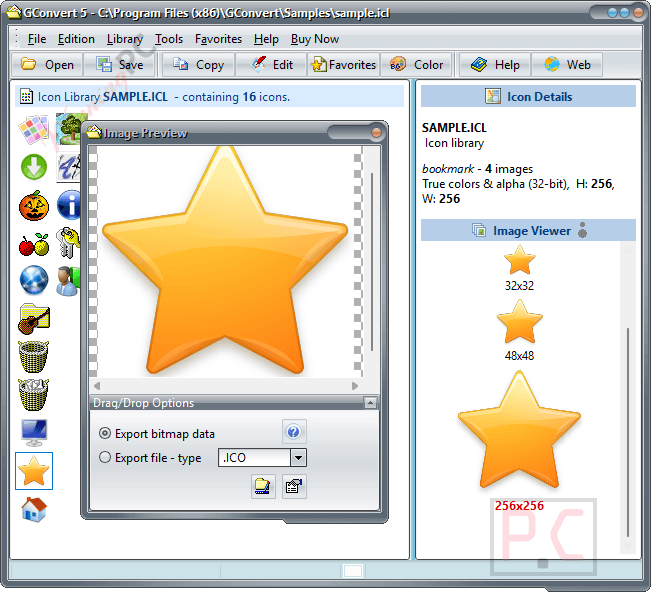Select the guitar folder icon
This screenshot has height=592, width=651.
(x=34, y=318)
